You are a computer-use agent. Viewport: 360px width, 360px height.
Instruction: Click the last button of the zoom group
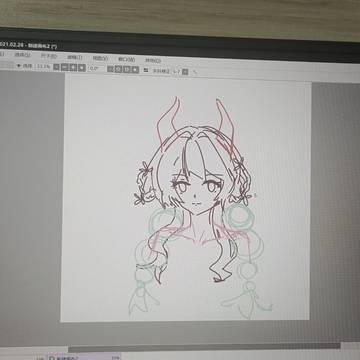click(82, 68)
